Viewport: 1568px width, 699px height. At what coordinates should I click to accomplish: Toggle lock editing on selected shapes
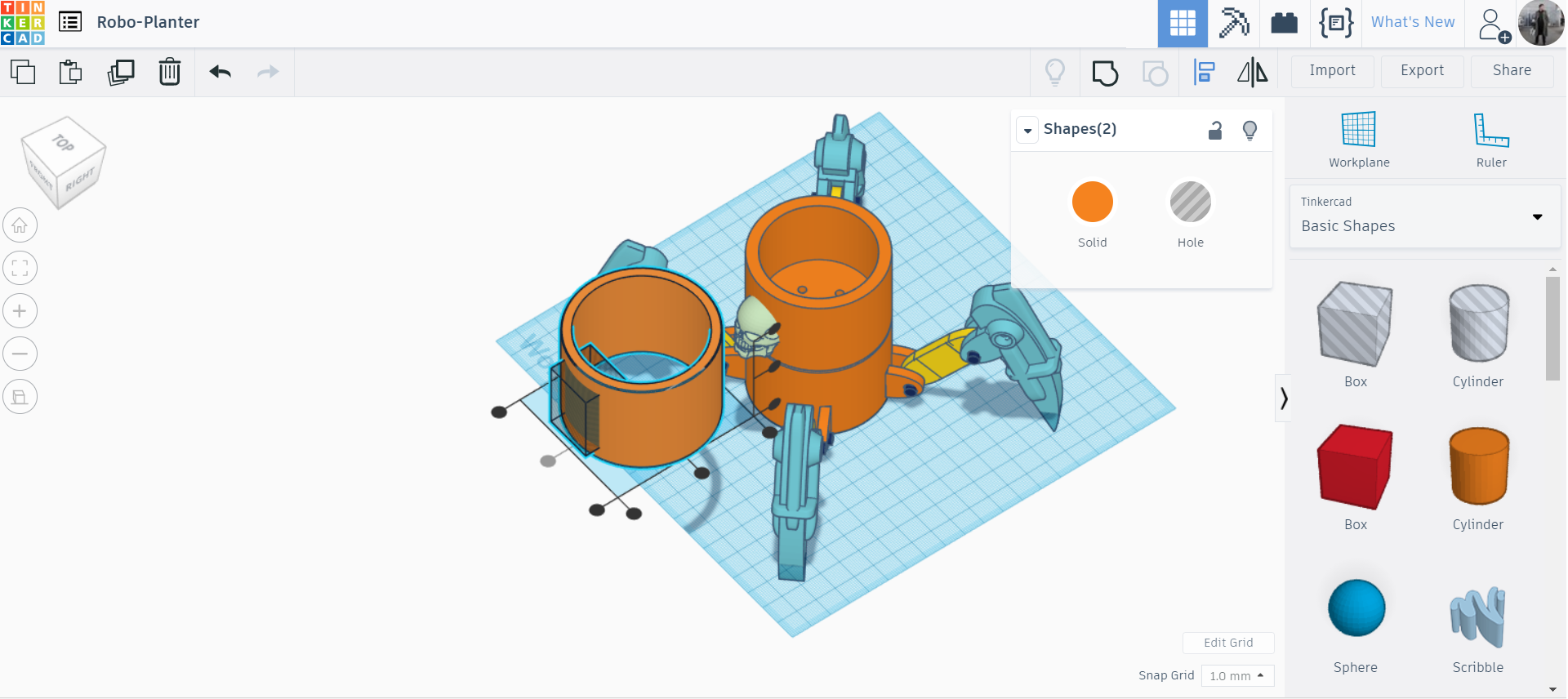(x=1215, y=130)
